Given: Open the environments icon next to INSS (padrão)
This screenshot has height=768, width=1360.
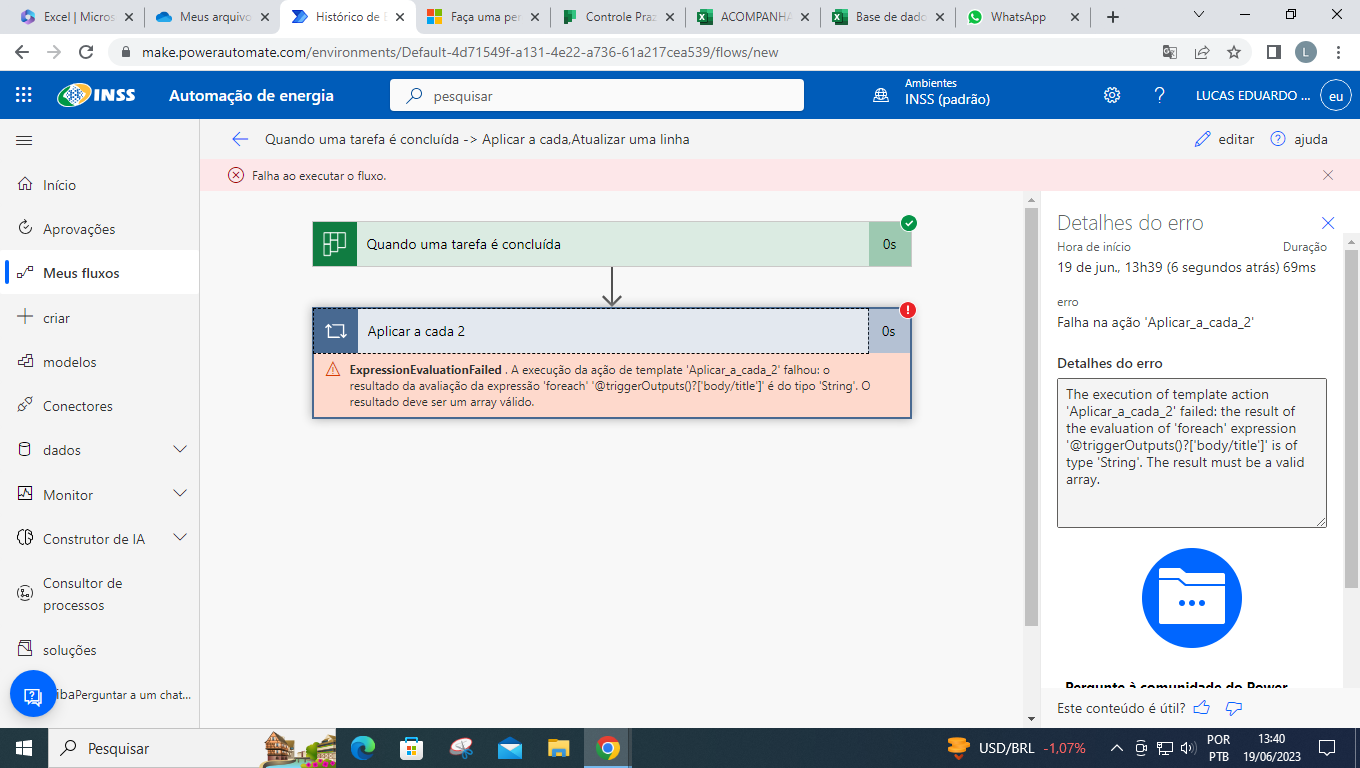Looking at the screenshot, I should [x=881, y=95].
